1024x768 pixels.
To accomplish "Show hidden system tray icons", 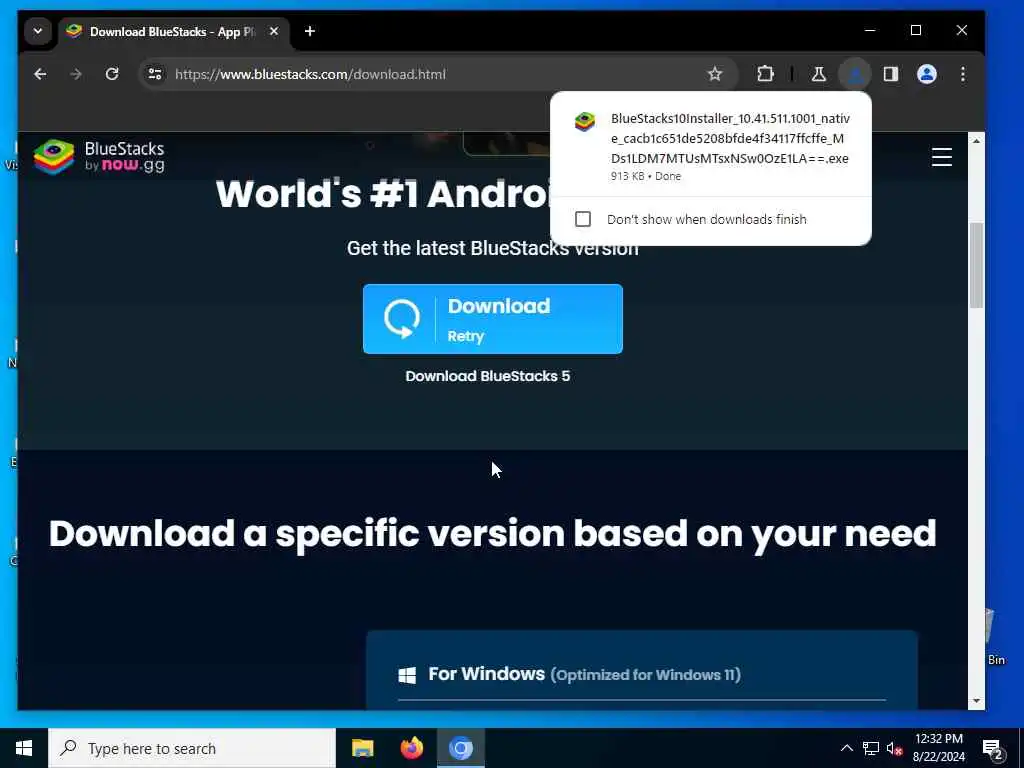I will [846, 748].
